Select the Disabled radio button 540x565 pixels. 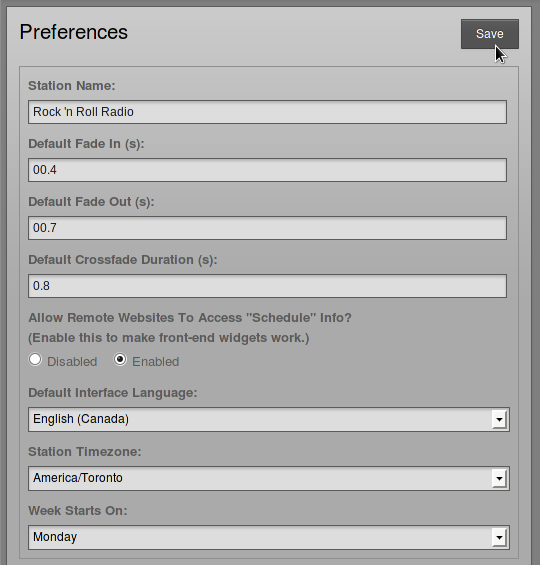(35, 360)
